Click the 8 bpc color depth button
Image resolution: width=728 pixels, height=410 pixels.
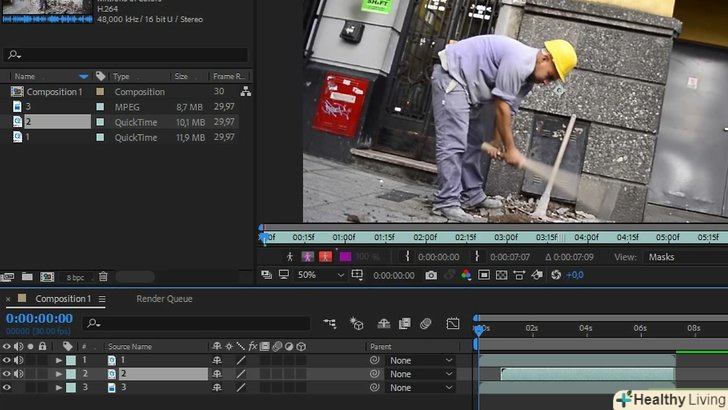click(76, 277)
